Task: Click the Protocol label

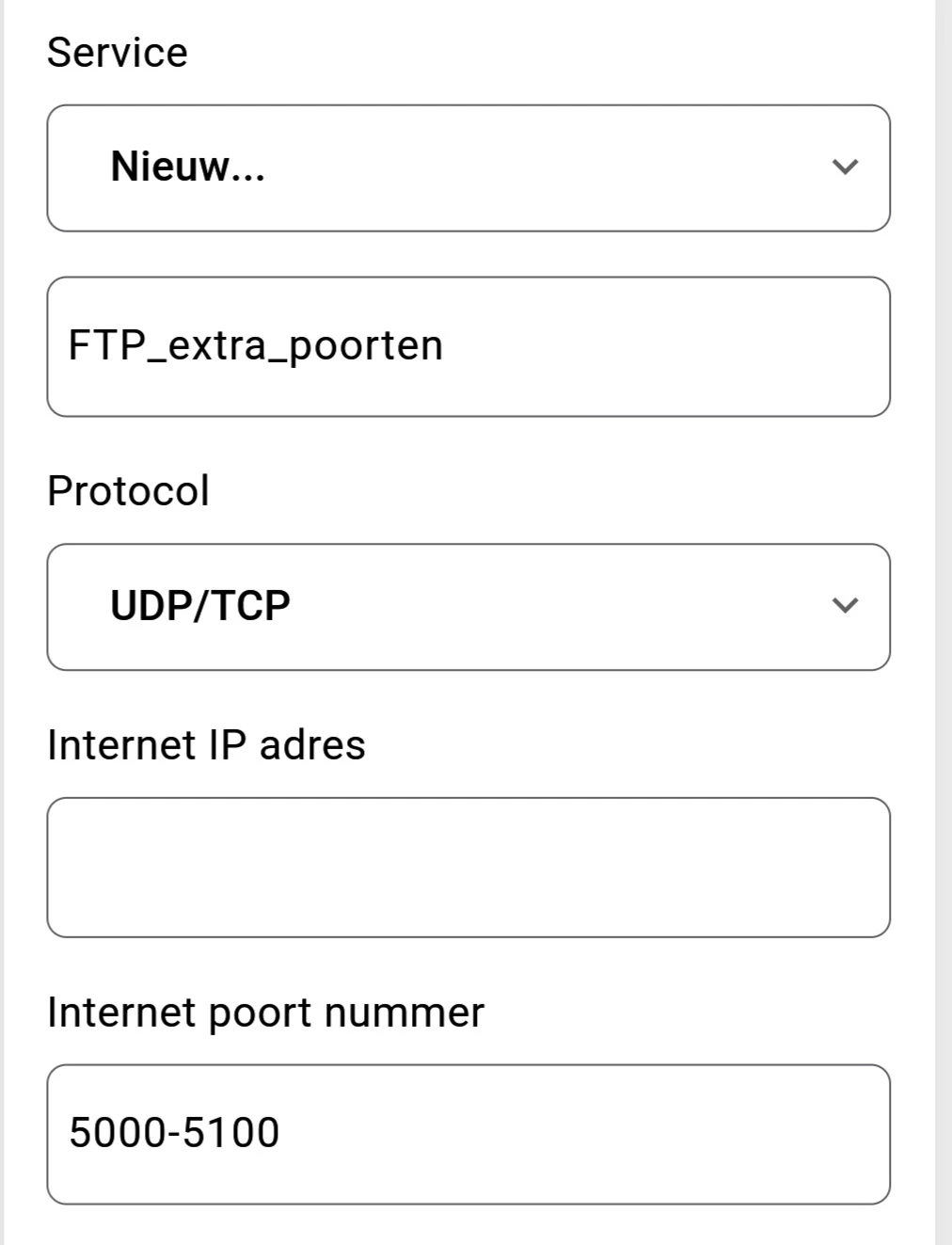Action: [x=128, y=491]
